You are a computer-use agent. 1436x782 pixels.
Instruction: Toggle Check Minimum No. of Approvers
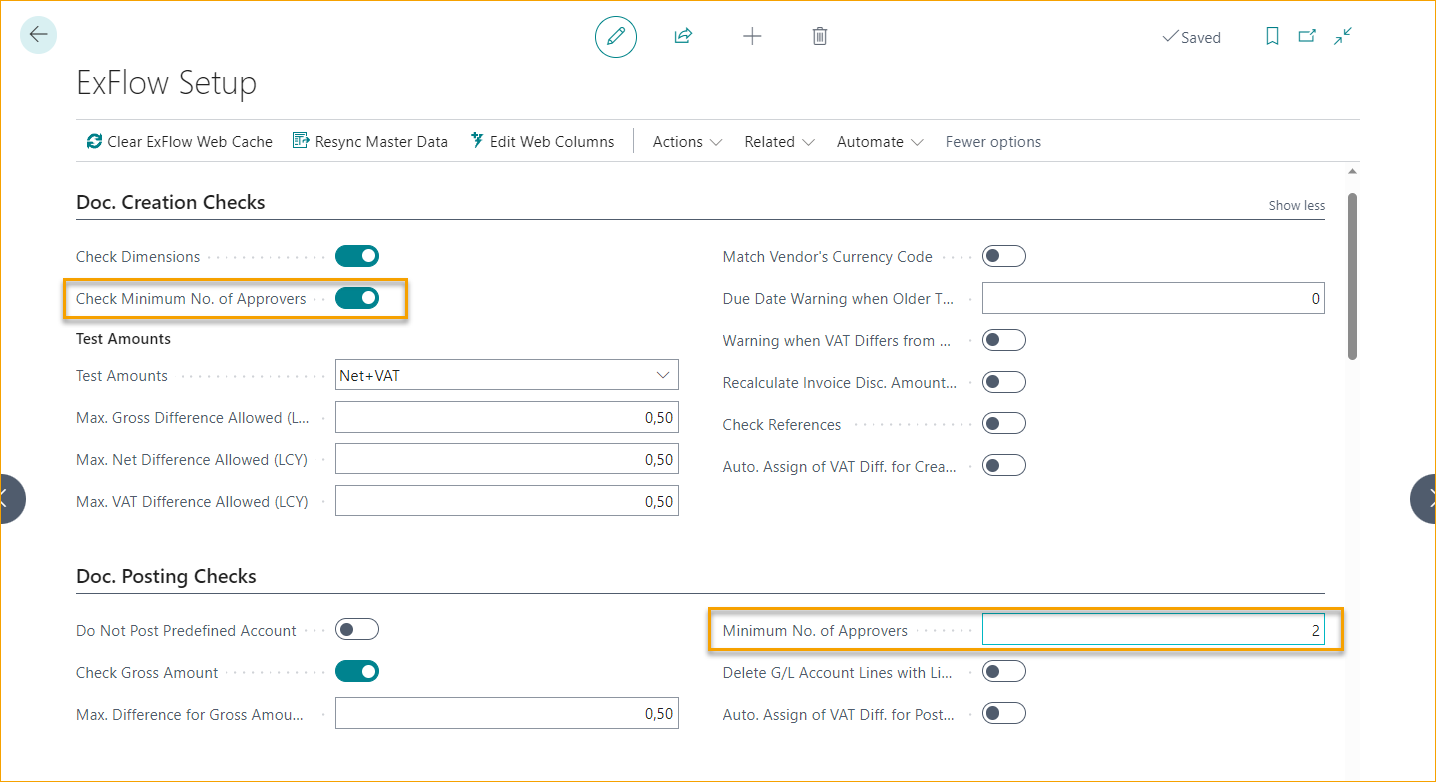(x=357, y=298)
